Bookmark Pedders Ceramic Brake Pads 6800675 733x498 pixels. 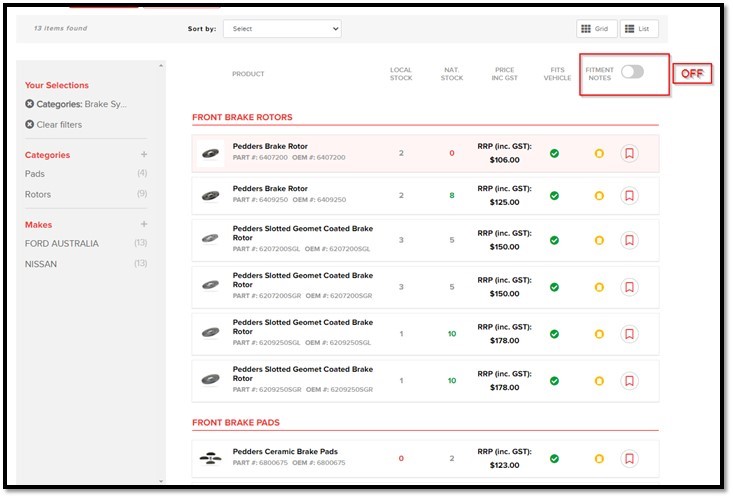pos(629,458)
